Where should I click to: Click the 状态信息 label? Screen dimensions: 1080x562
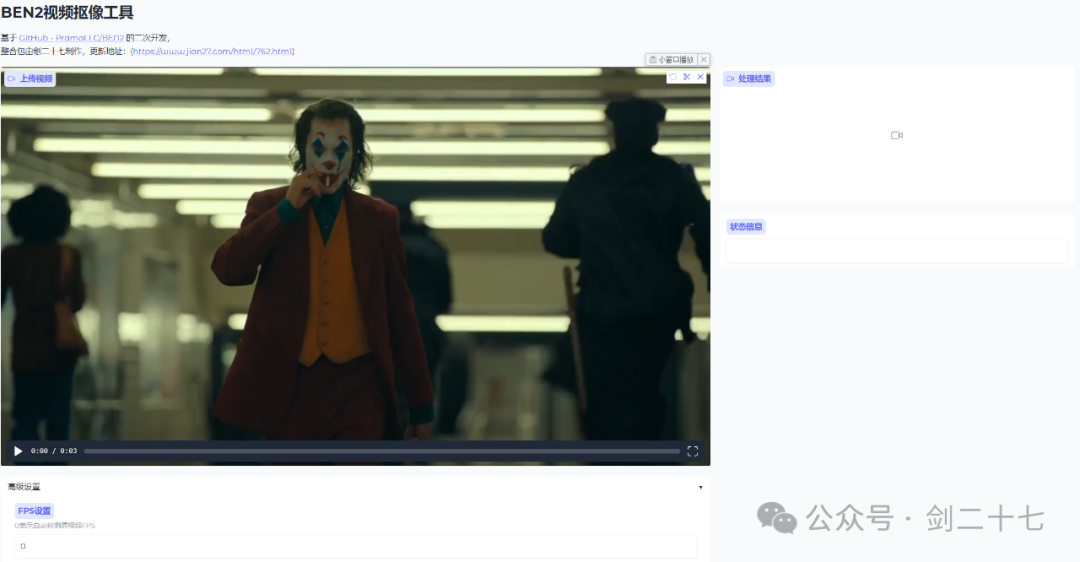(x=746, y=227)
